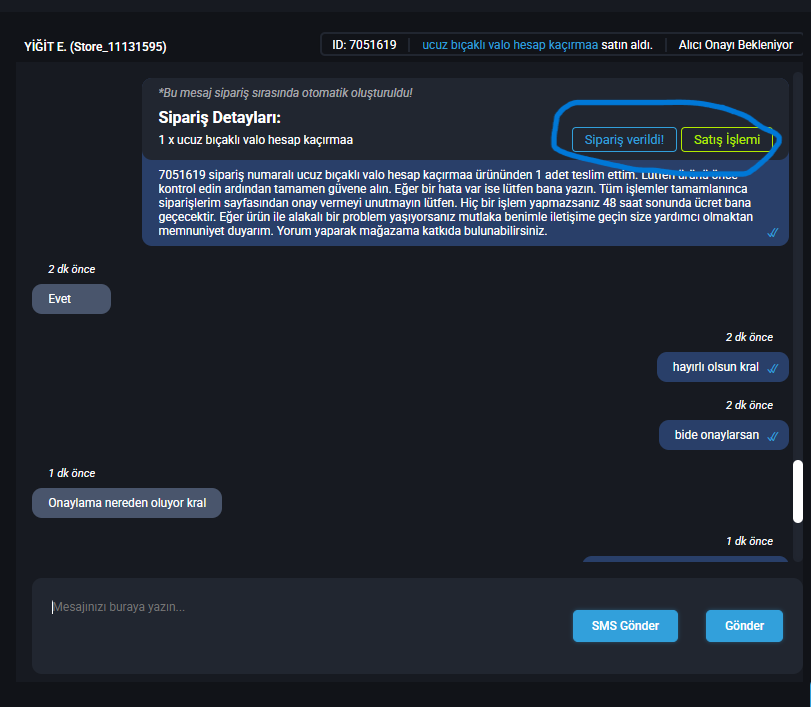The width and height of the screenshot is (811, 707).
Task: Click the read-receipt checkmarks on hayırlı olsun kral
Action: pos(773,368)
